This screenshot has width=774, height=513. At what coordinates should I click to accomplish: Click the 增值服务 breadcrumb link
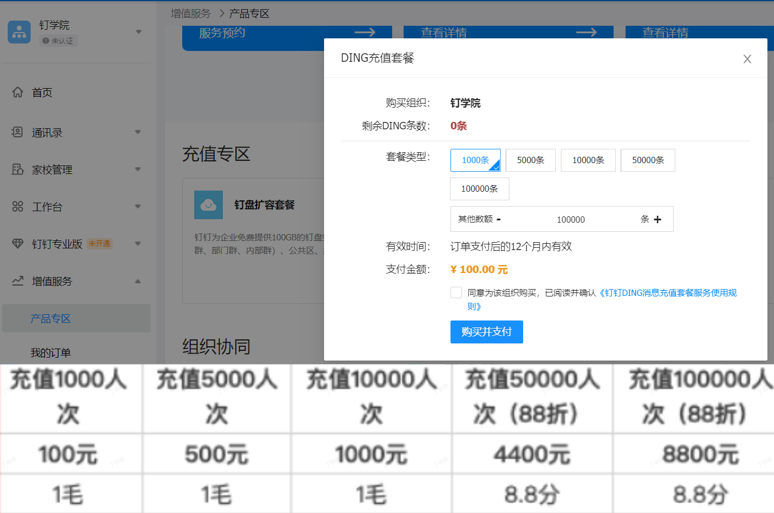tap(191, 13)
